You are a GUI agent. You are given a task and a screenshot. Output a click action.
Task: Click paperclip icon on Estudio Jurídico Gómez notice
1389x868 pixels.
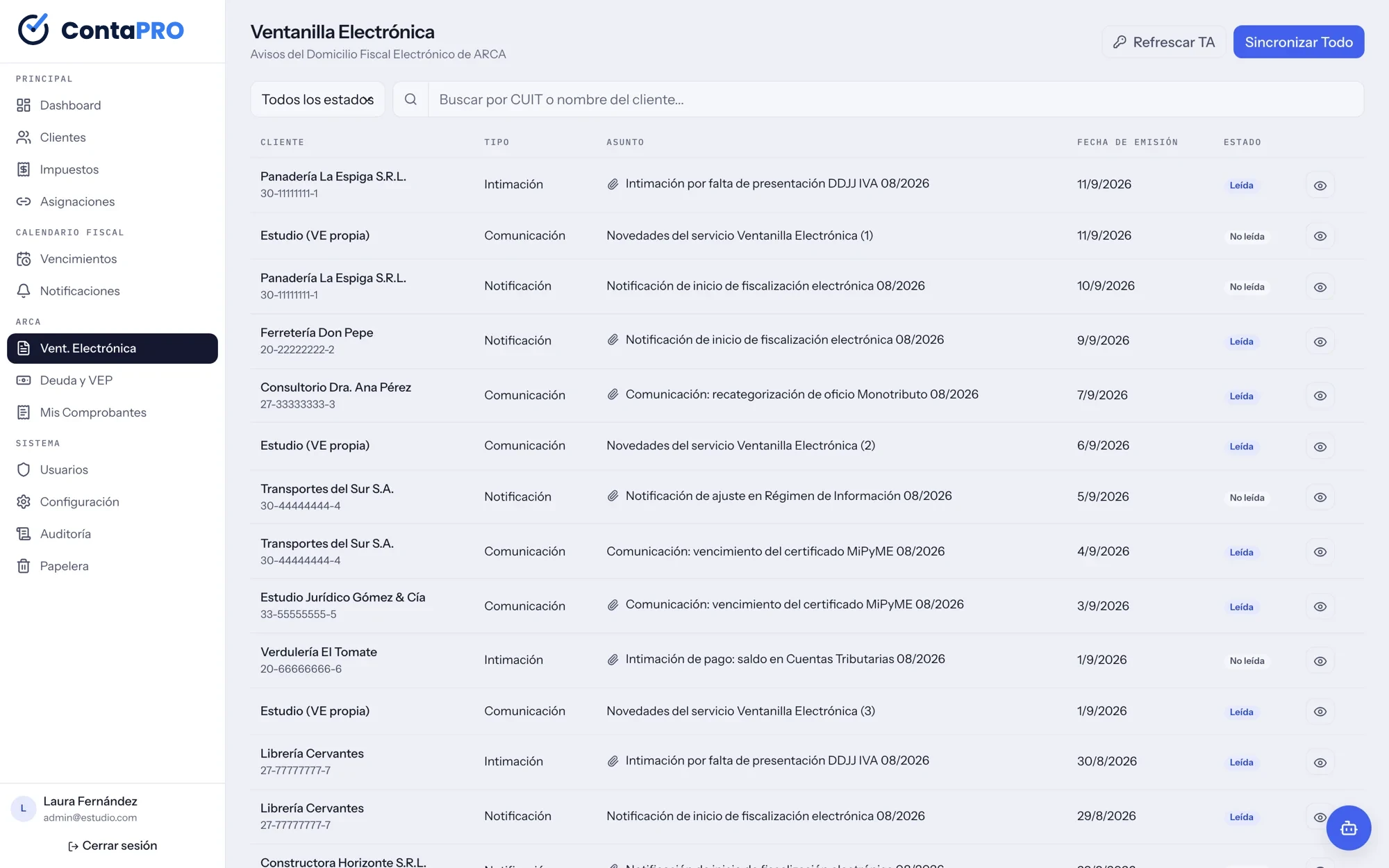tap(613, 605)
